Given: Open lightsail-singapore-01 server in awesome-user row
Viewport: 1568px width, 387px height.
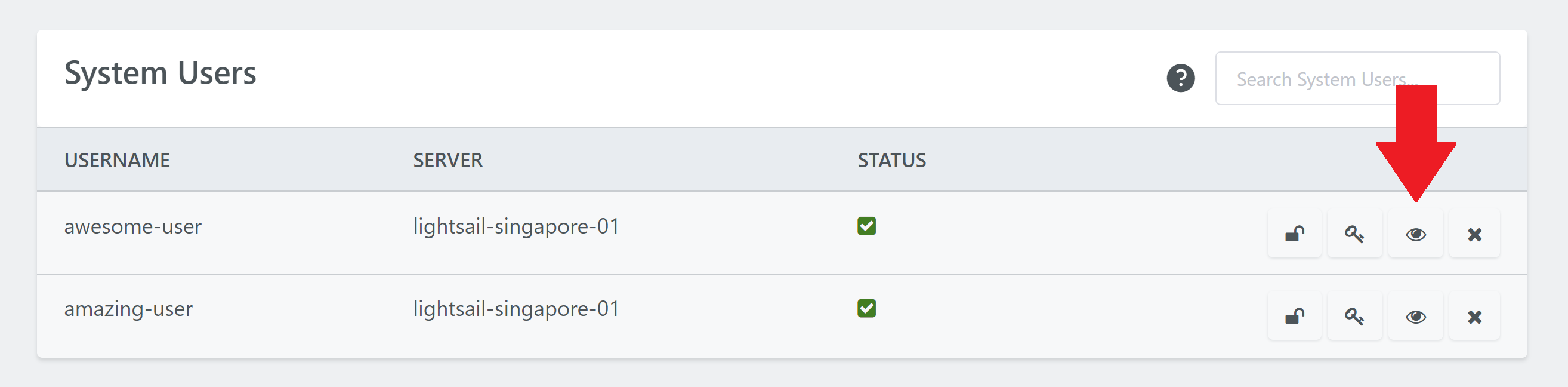Looking at the screenshot, I should tap(516, 227).
